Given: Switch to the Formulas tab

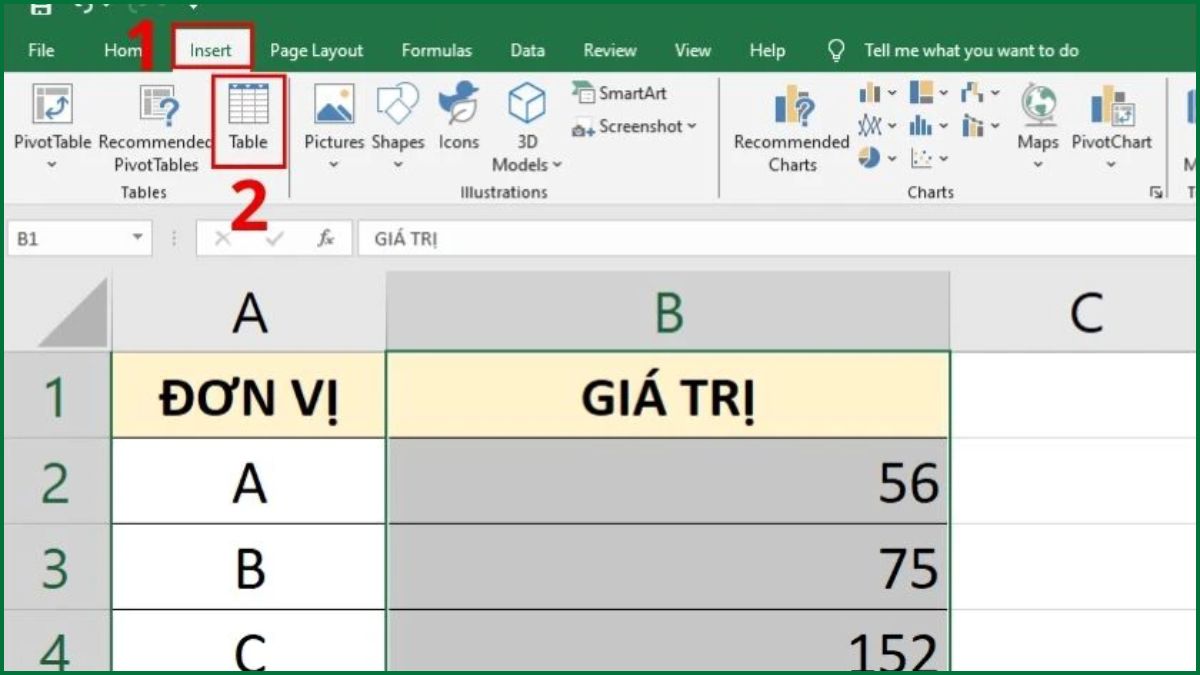Looking at the screenshot, I should pos(436,50).
